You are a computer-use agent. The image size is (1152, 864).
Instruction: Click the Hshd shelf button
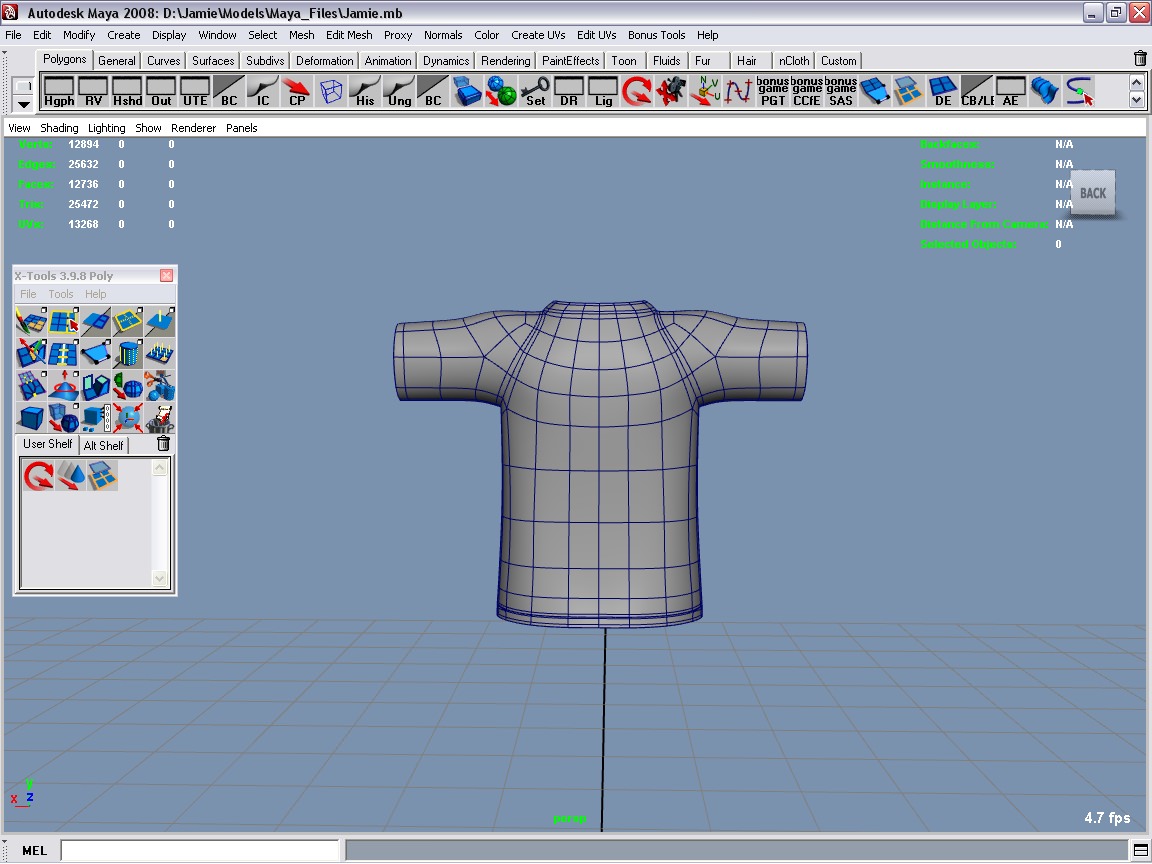[x=127, y=92]
